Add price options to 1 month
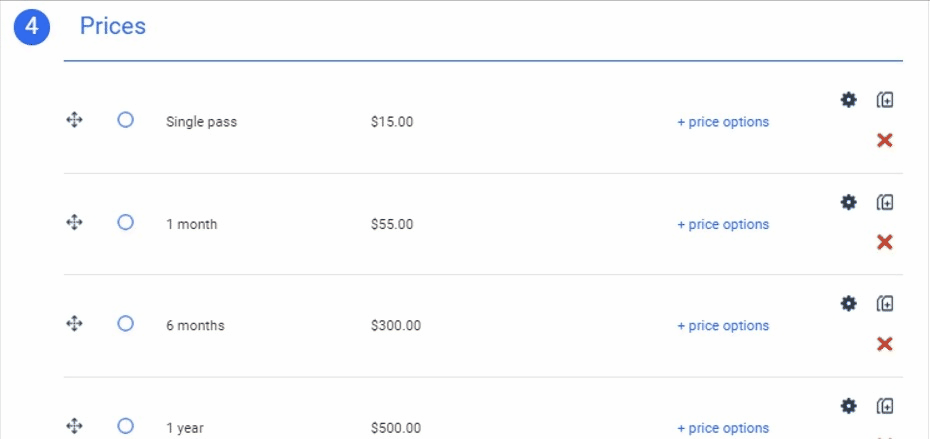930x439 pixels. point(723,224)
